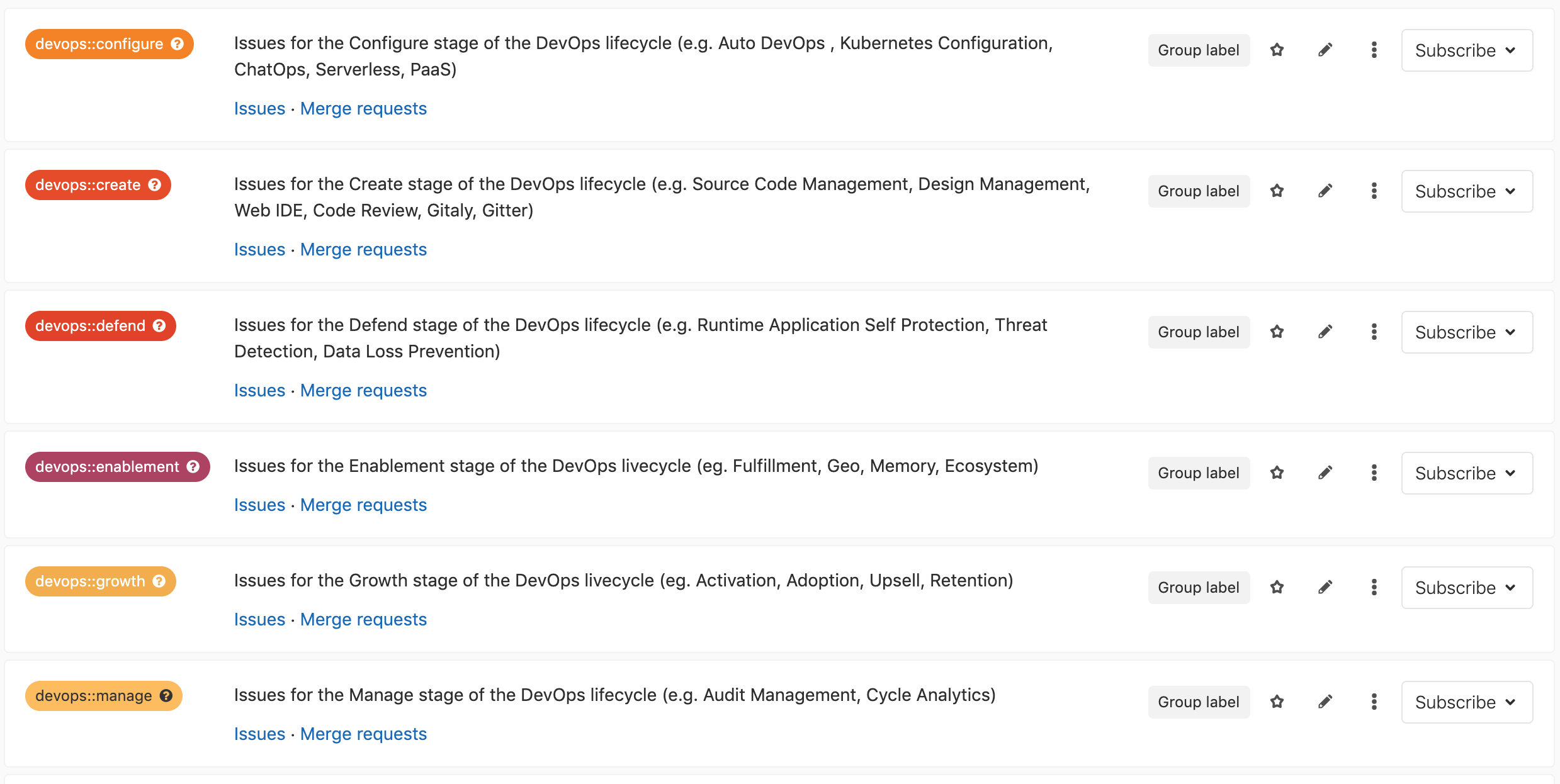Viewport: 1560px width, 784px height.
Task: Edit the devops::growth label
Action: coord(1325,587)
